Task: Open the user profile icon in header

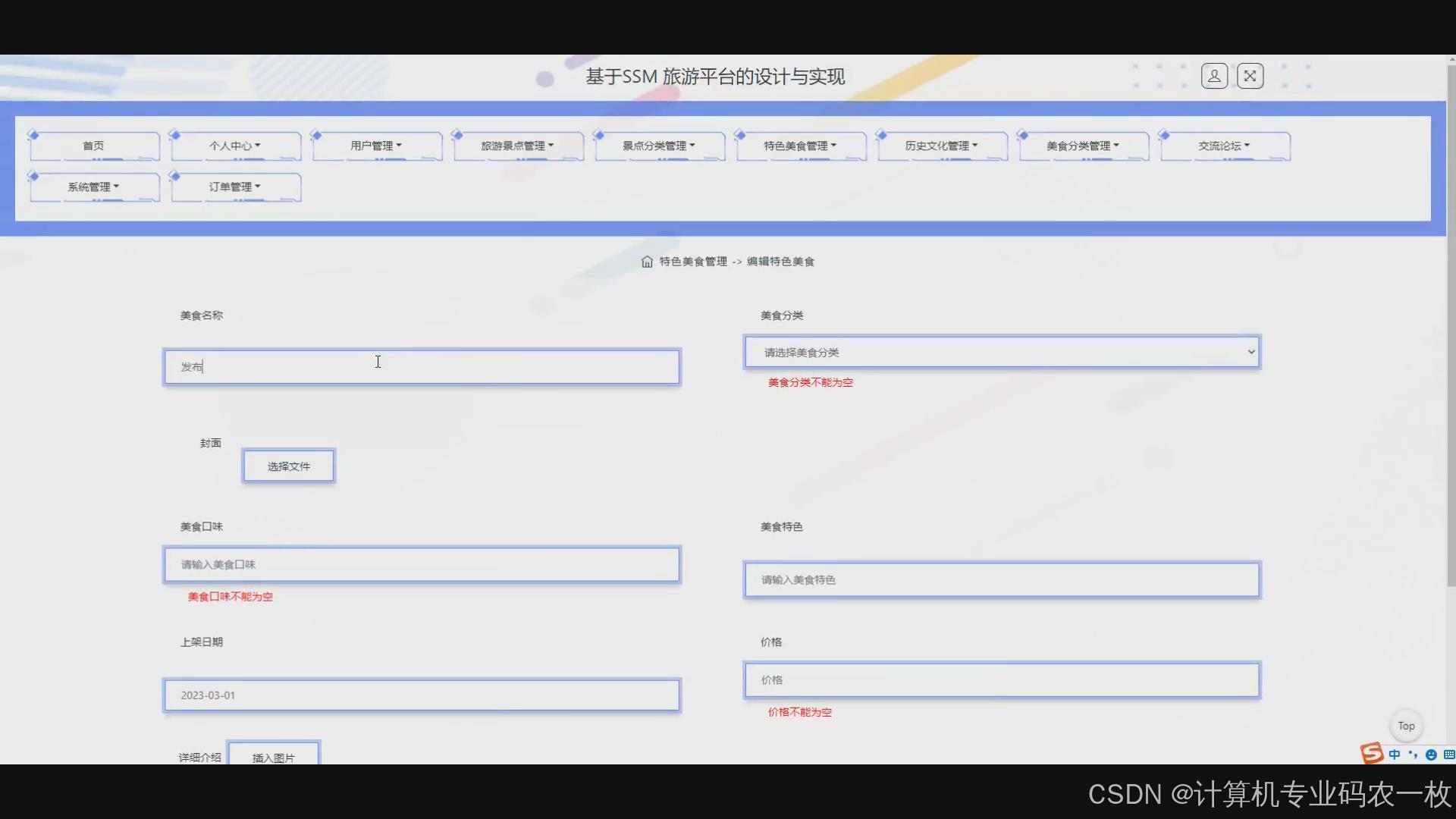Action: click(1214, 76)
